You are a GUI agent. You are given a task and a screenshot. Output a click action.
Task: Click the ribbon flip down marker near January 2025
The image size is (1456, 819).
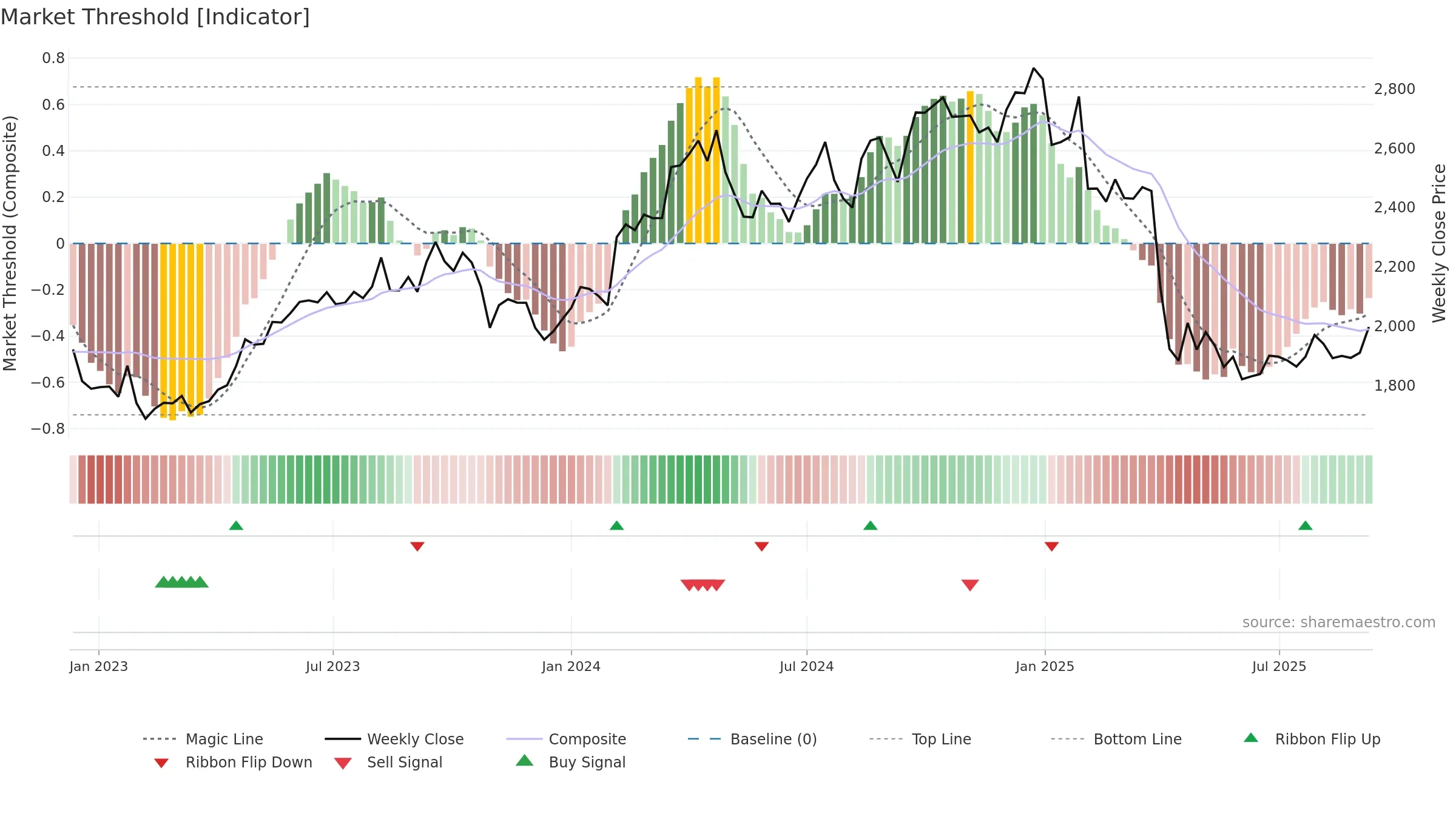click(x=1052, y=547)
